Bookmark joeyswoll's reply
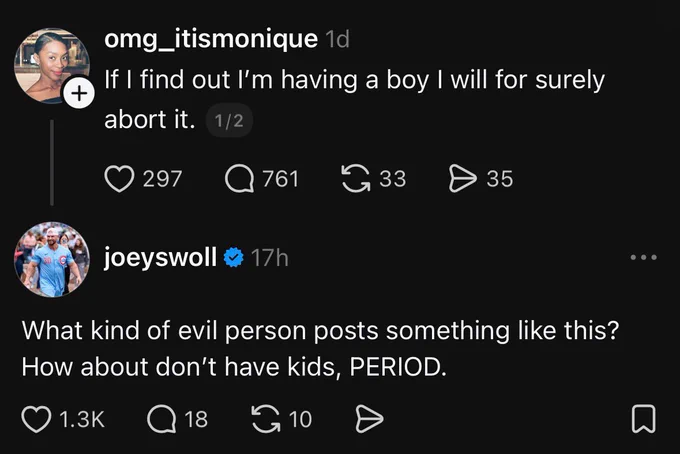Screen dimensions: 680x454 (644, 419)
